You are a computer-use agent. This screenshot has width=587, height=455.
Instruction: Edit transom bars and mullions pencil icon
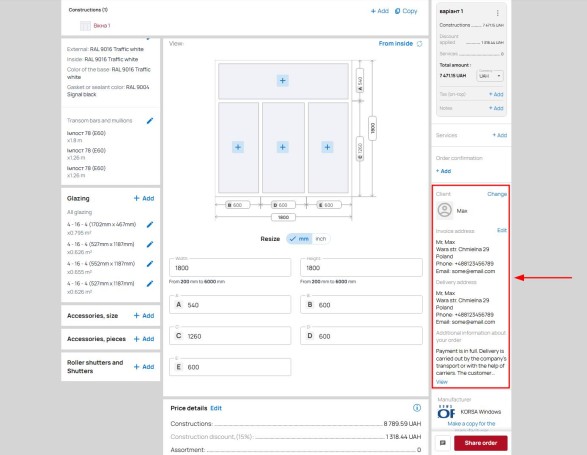150,121
